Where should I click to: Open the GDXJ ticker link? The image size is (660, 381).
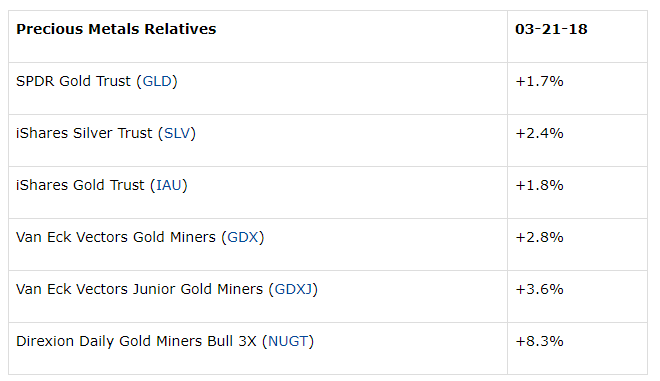click(293, 289)
